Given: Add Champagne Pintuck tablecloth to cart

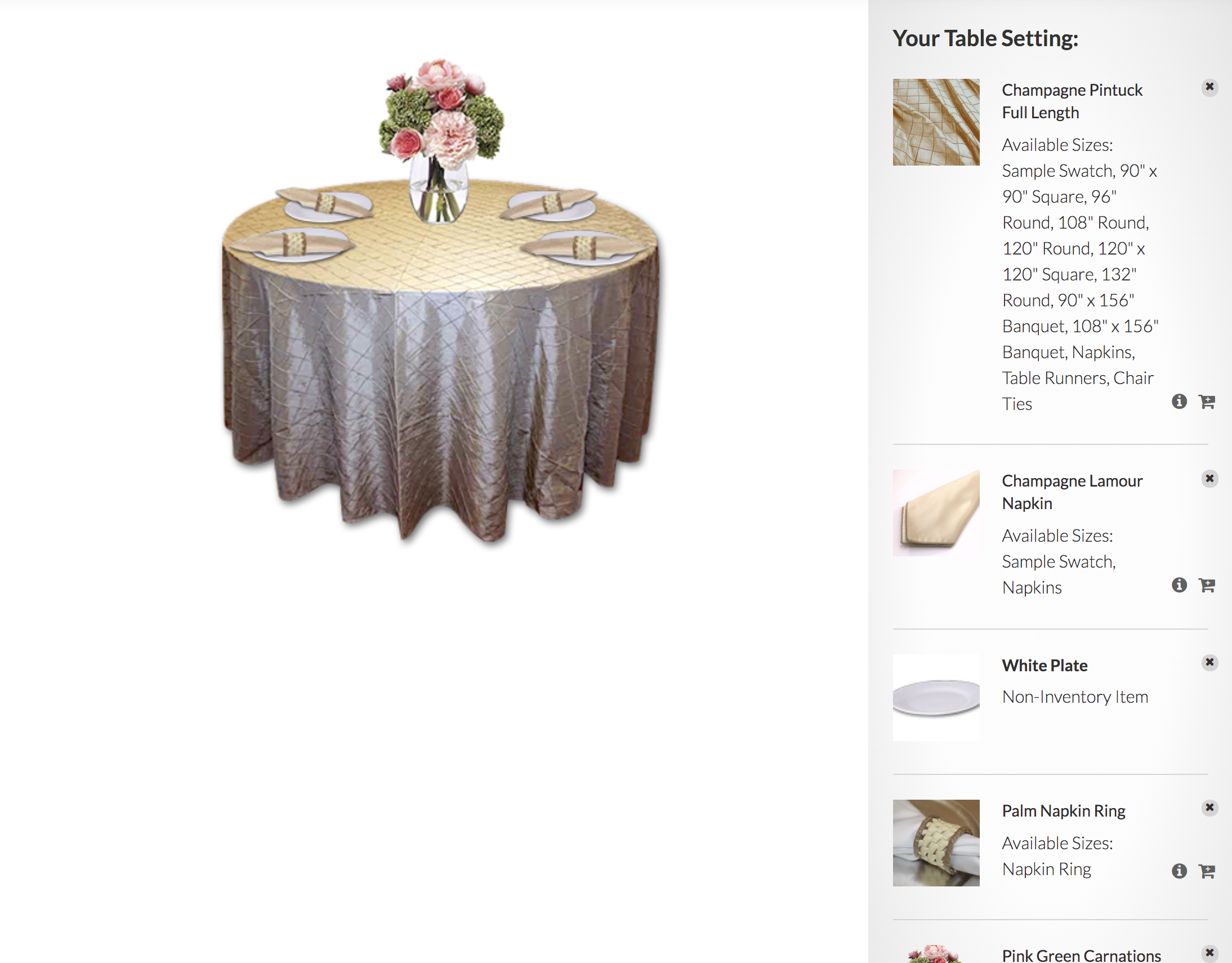Looking at the screenshot, I should [x=1207, y=402].
